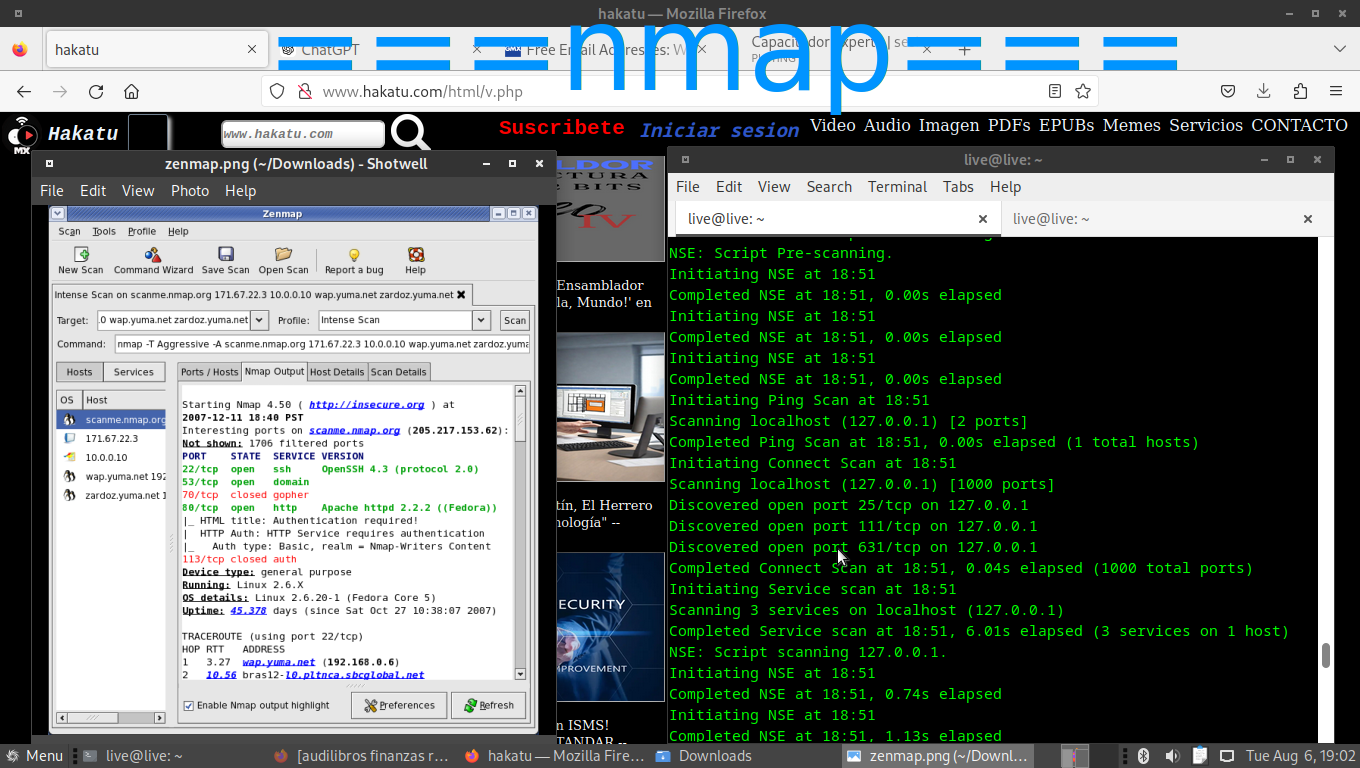Switch to the second live@live terminal tab
The height and width of the screenshot is (768, 1360).
click(1051, 219)
